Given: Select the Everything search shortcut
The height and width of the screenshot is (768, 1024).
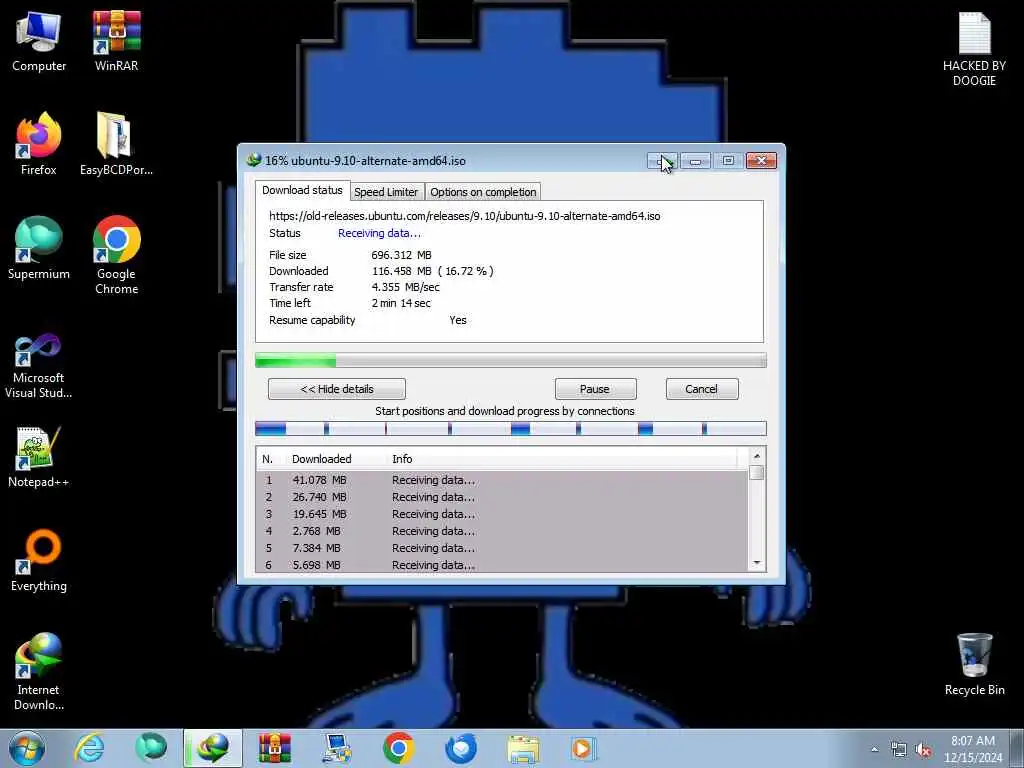Looking at the screenshot, I should (x=39, y=561).
